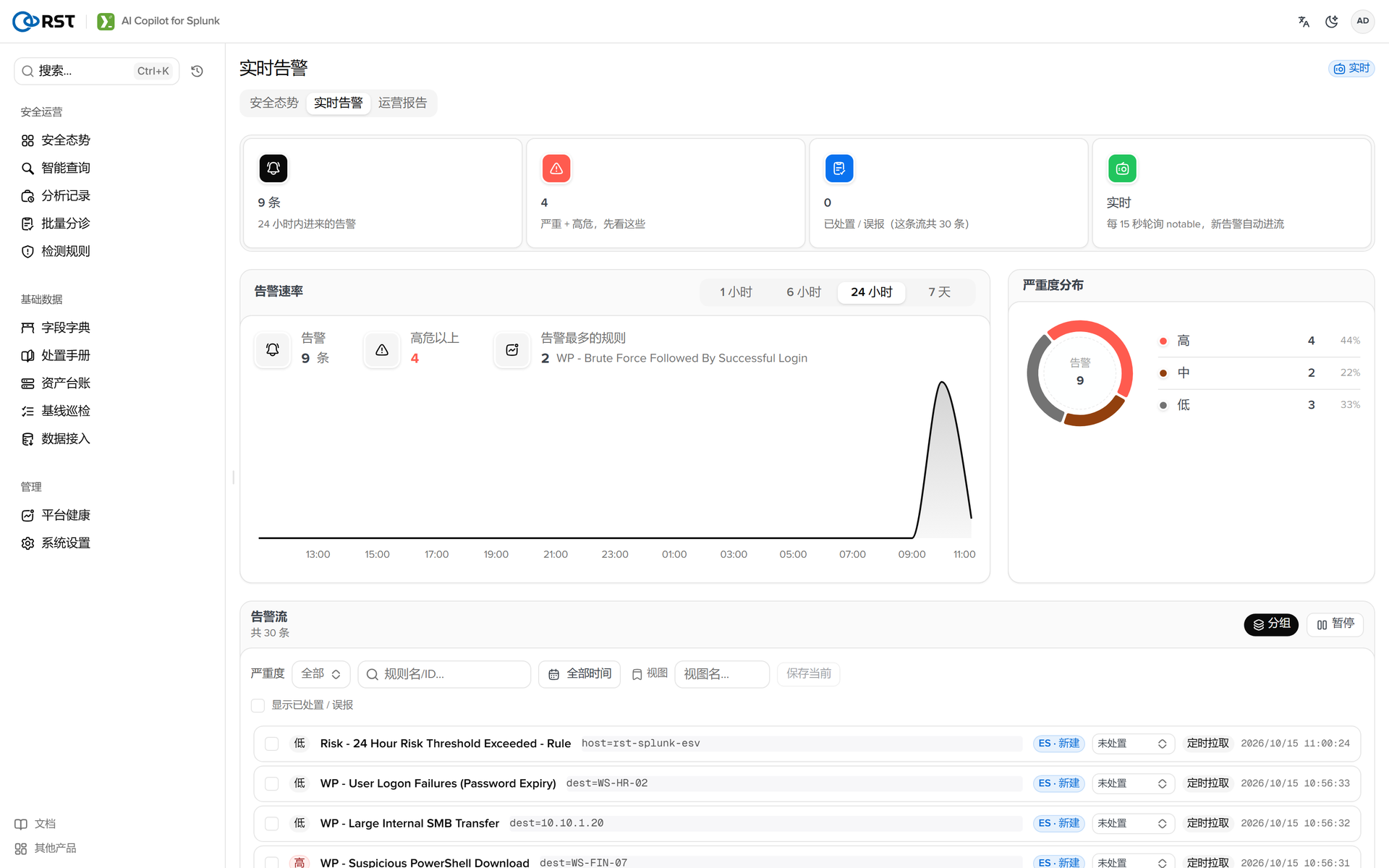Focus the 视图名 input field
This screenshot has width=1389, height=868.
point(722,674)
